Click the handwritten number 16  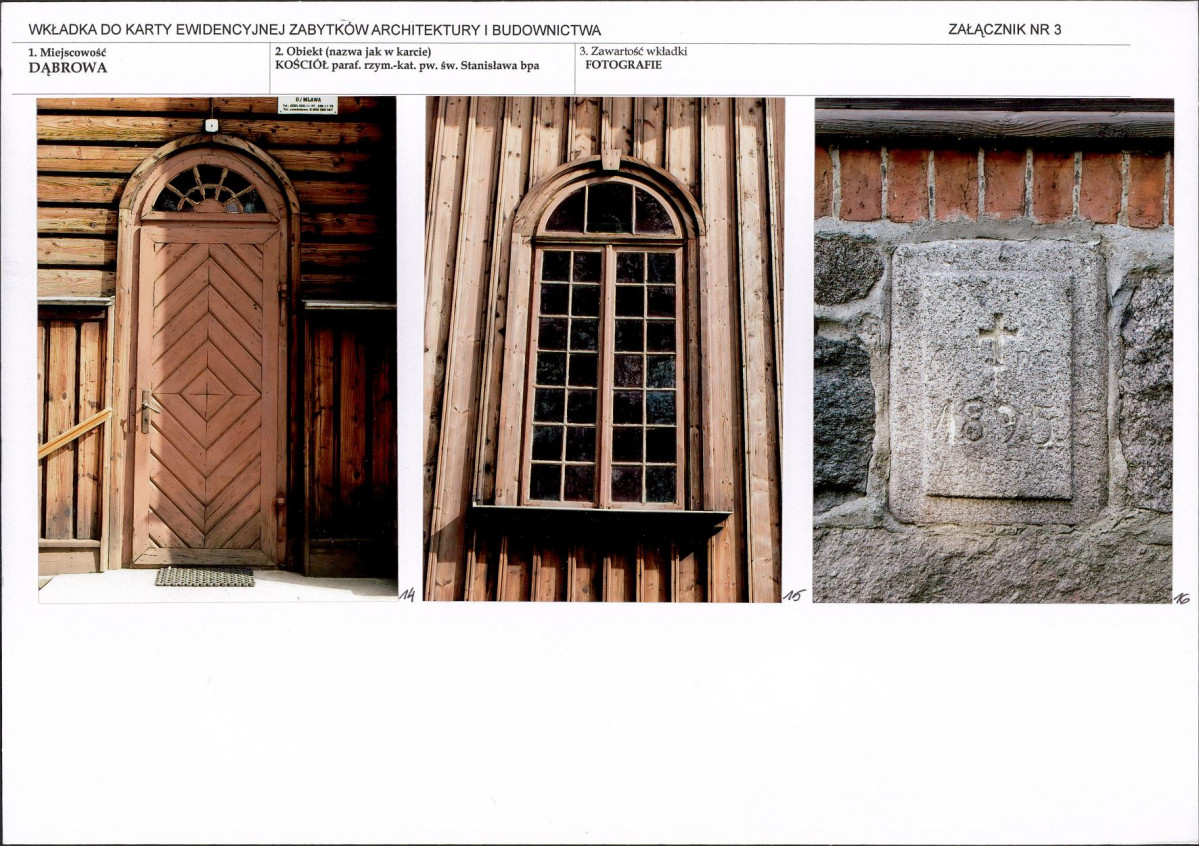[x=1182, y=597]
